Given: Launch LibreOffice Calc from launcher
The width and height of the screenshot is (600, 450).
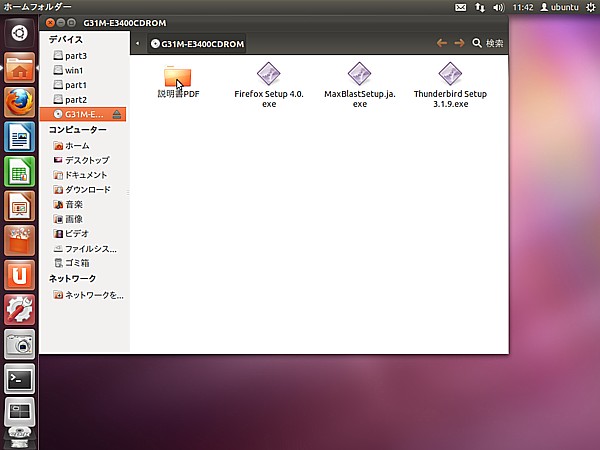Looking at the screenshot, I should 19,171.
